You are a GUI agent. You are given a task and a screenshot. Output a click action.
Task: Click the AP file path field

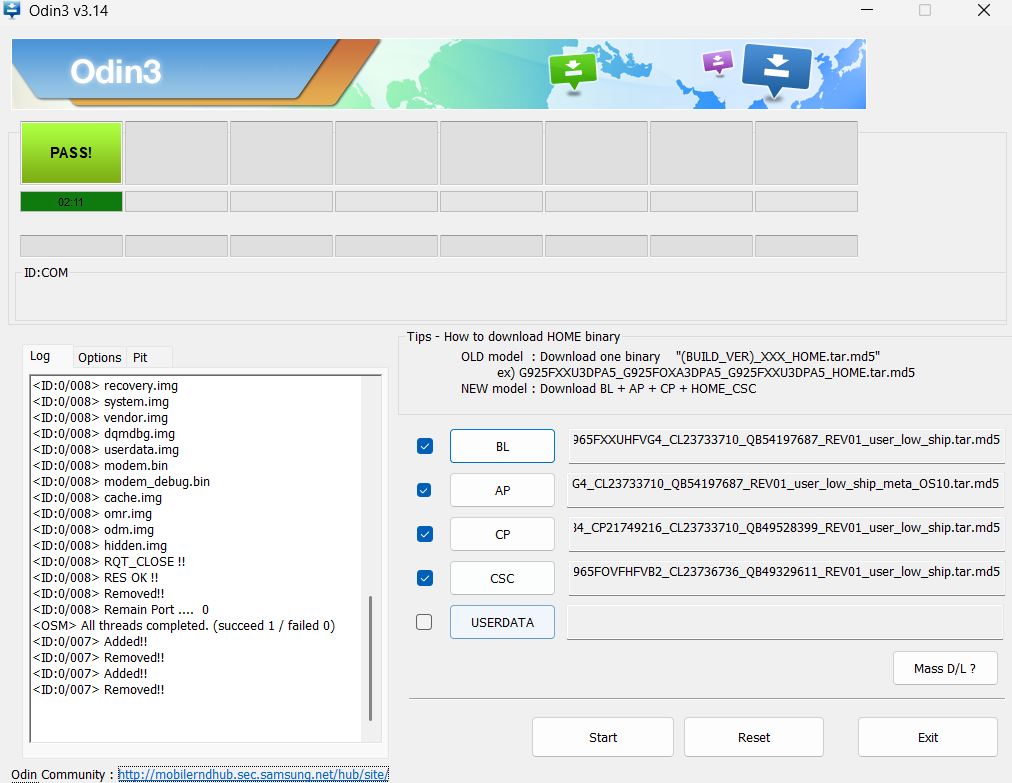(786, 489)
